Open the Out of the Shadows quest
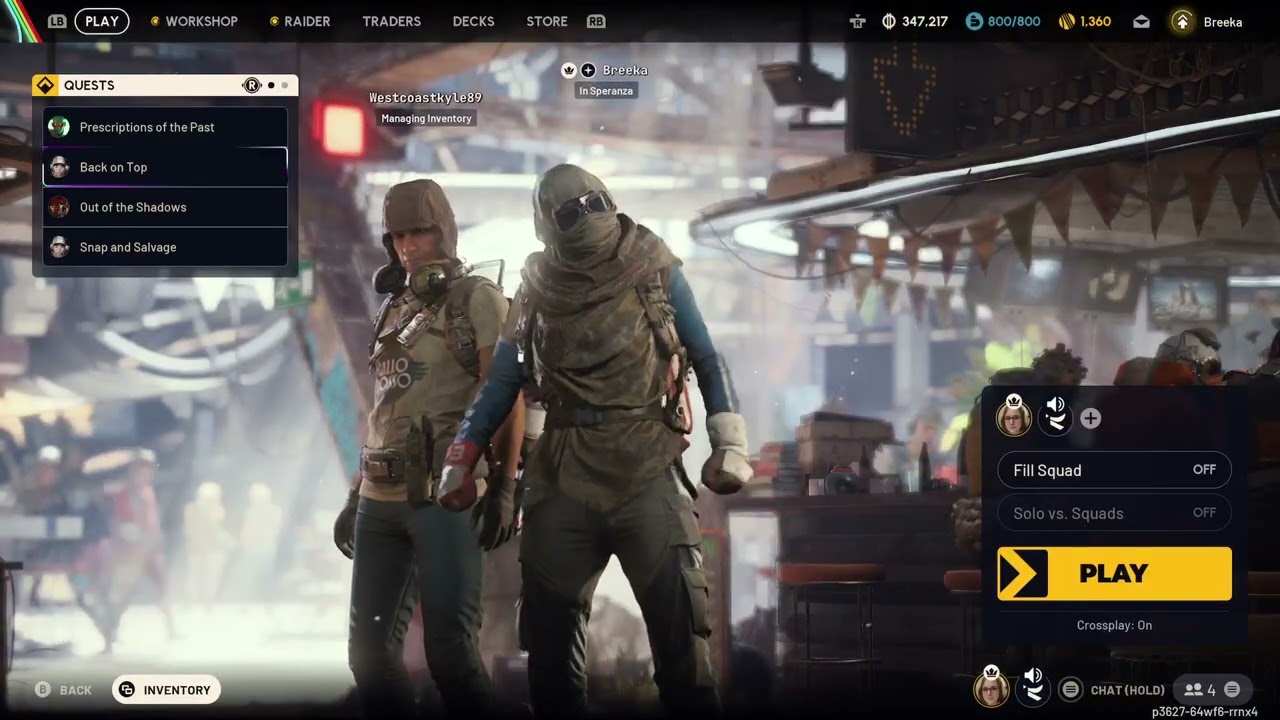Viewport: 1280px width, 720px height. [165, 207]
